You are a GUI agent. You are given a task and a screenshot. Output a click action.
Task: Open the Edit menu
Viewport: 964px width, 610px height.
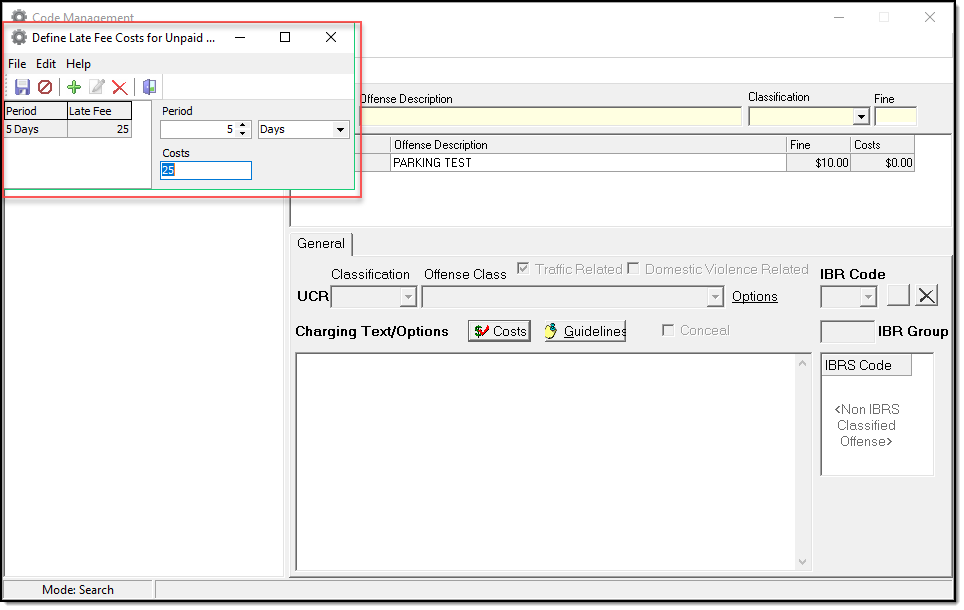[x=46, y=64]
